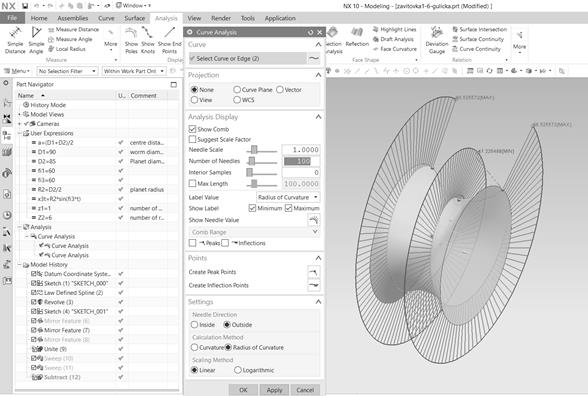Switch to the Surface ribbon tab
Viewport: 588px width, 396px height.
point(135,18)
